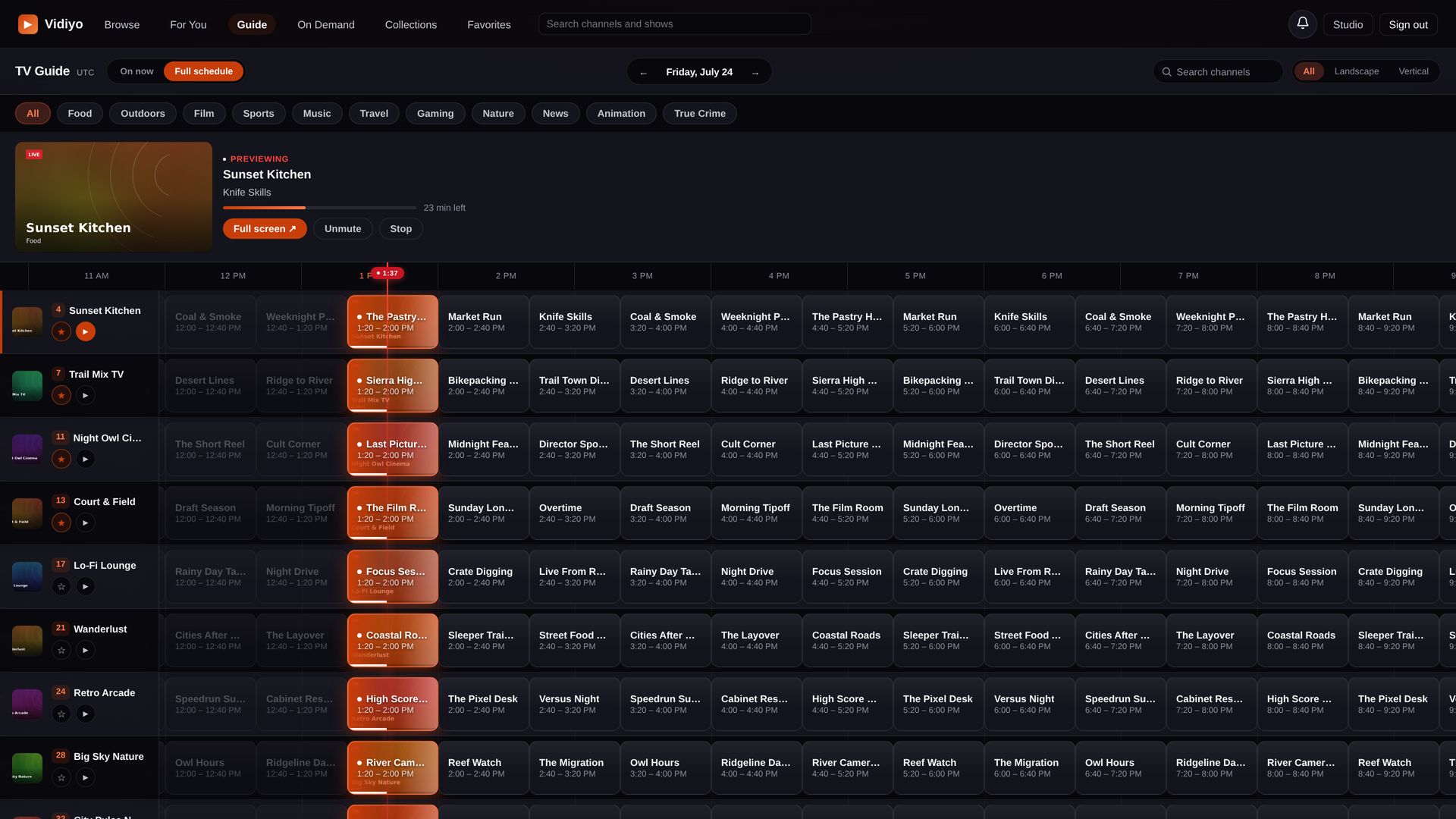Favorite the Wanderlust channel star
The height and width of the screenshot is (819, 1456).
[x=61, y=650]
